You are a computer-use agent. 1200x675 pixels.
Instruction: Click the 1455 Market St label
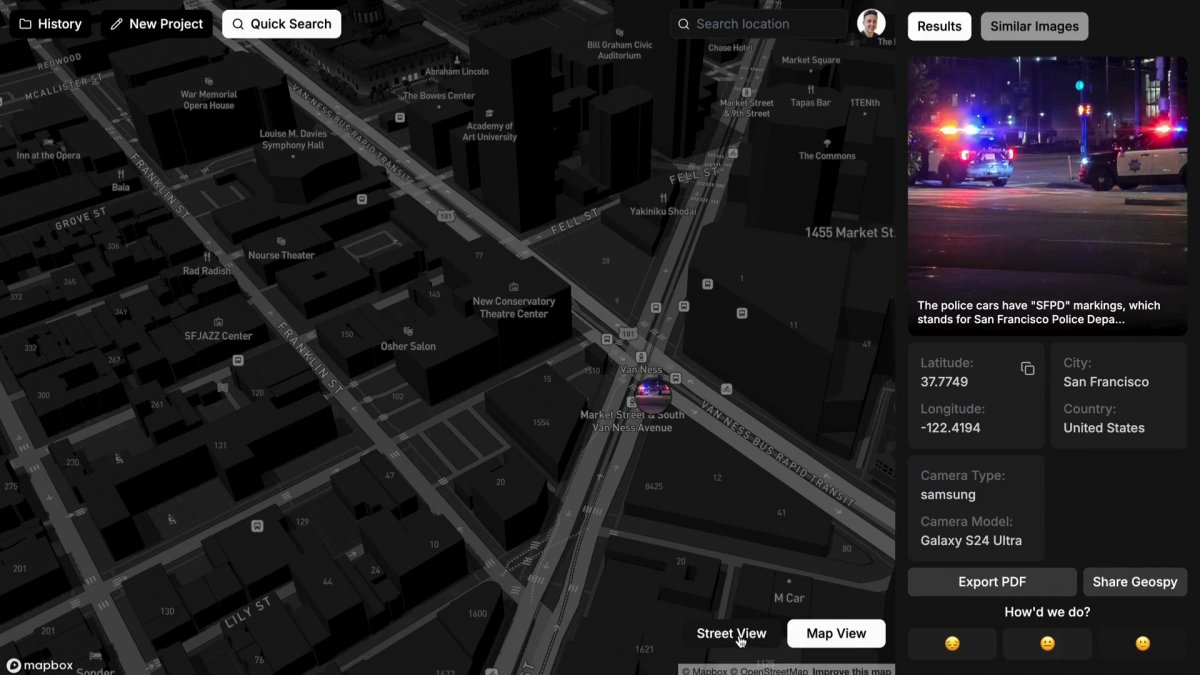[850, 232]
